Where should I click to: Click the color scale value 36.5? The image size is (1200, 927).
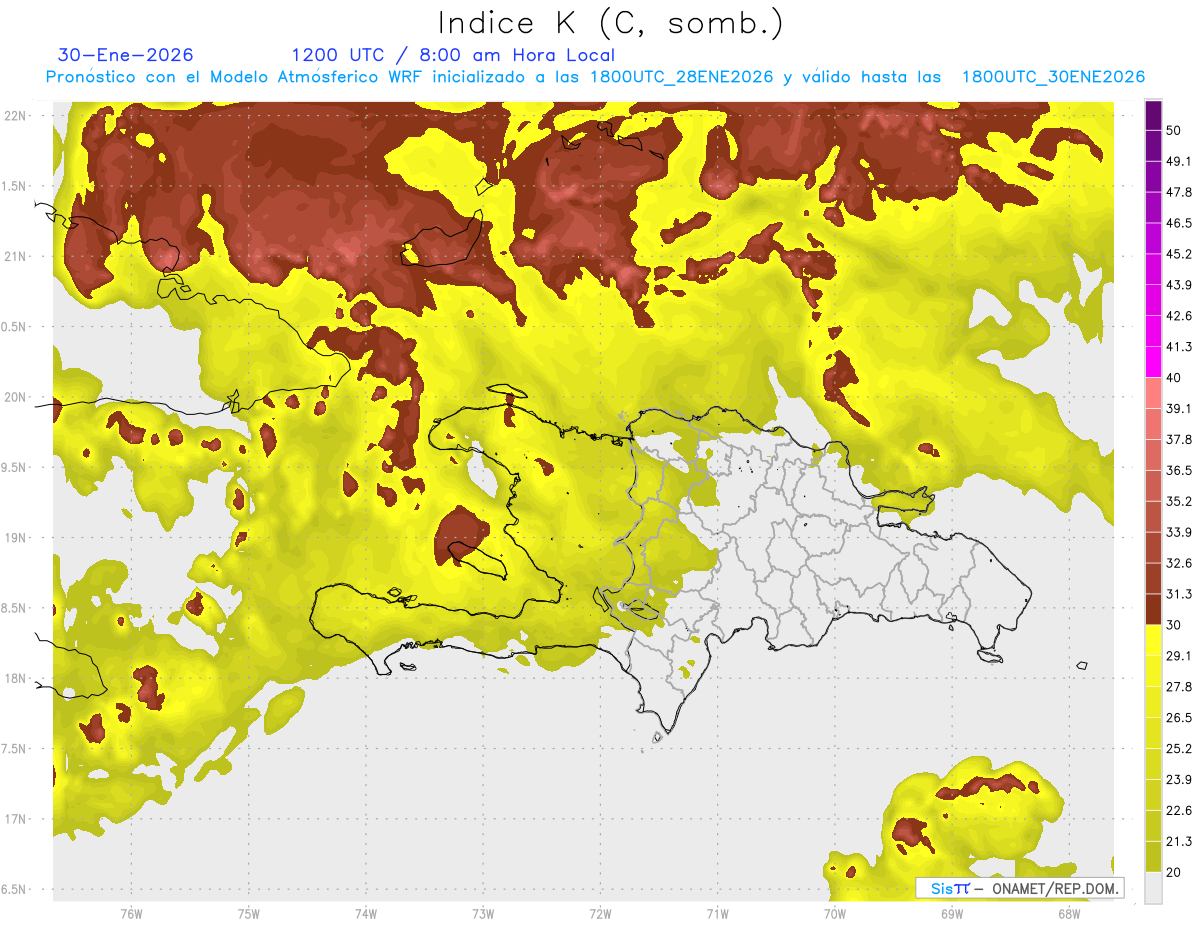point(1179,470)
